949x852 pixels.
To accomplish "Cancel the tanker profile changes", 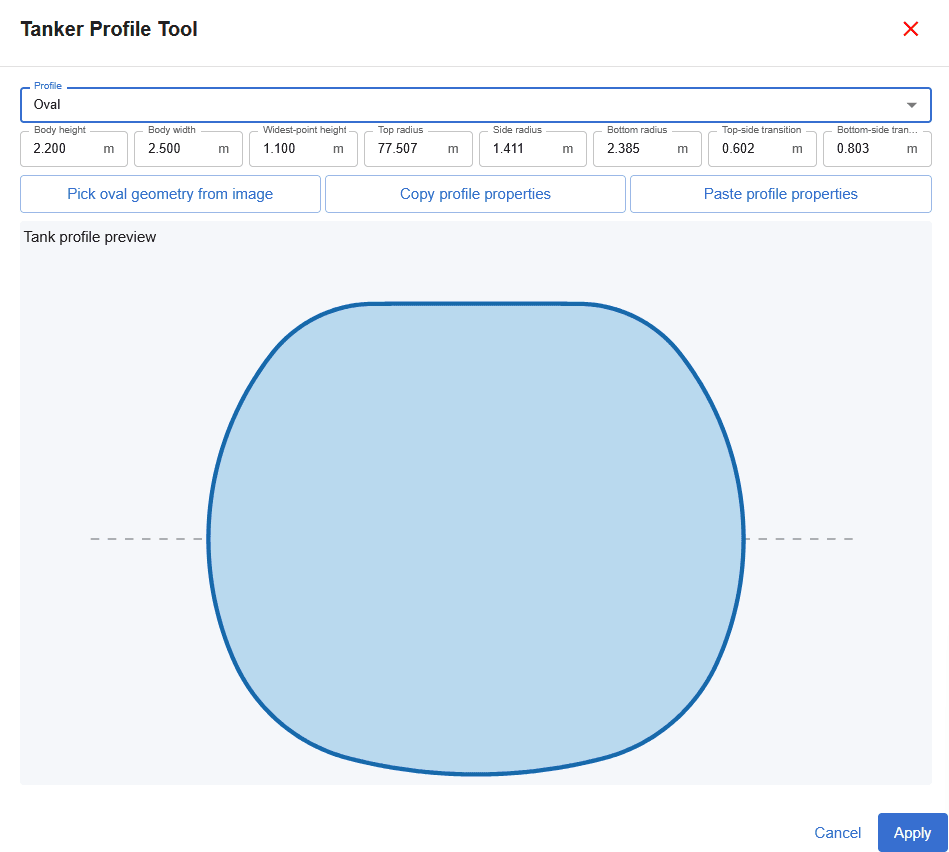I will click(837, 833).
